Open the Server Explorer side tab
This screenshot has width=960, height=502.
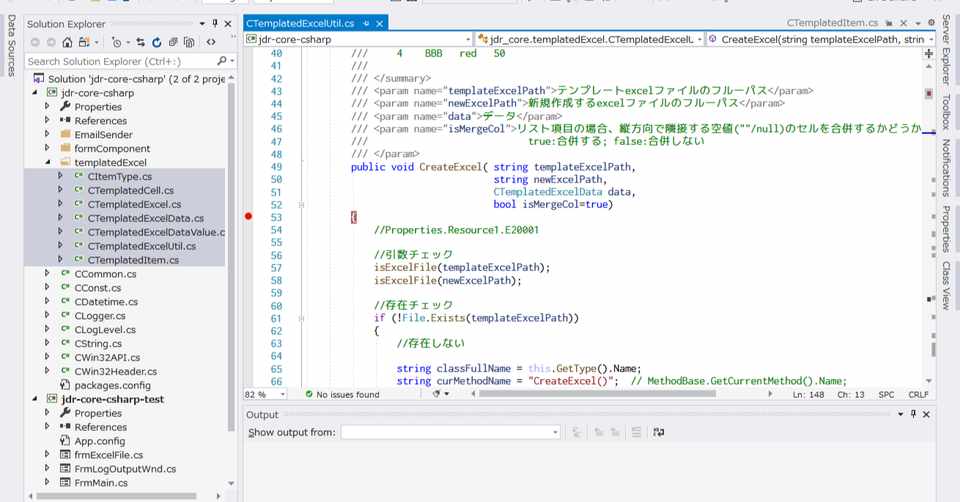coord(947,50)
